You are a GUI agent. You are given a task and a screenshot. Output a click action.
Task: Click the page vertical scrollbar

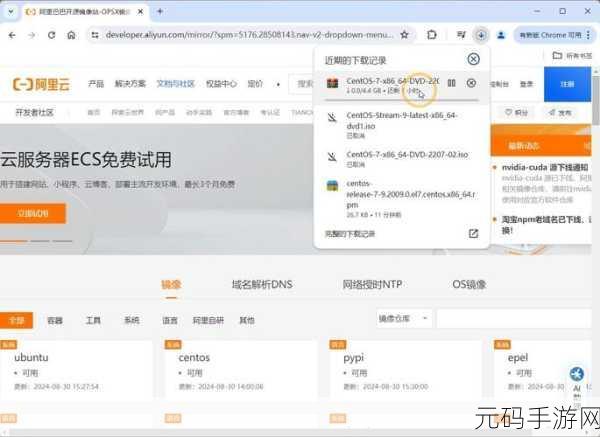coord(596,100)
